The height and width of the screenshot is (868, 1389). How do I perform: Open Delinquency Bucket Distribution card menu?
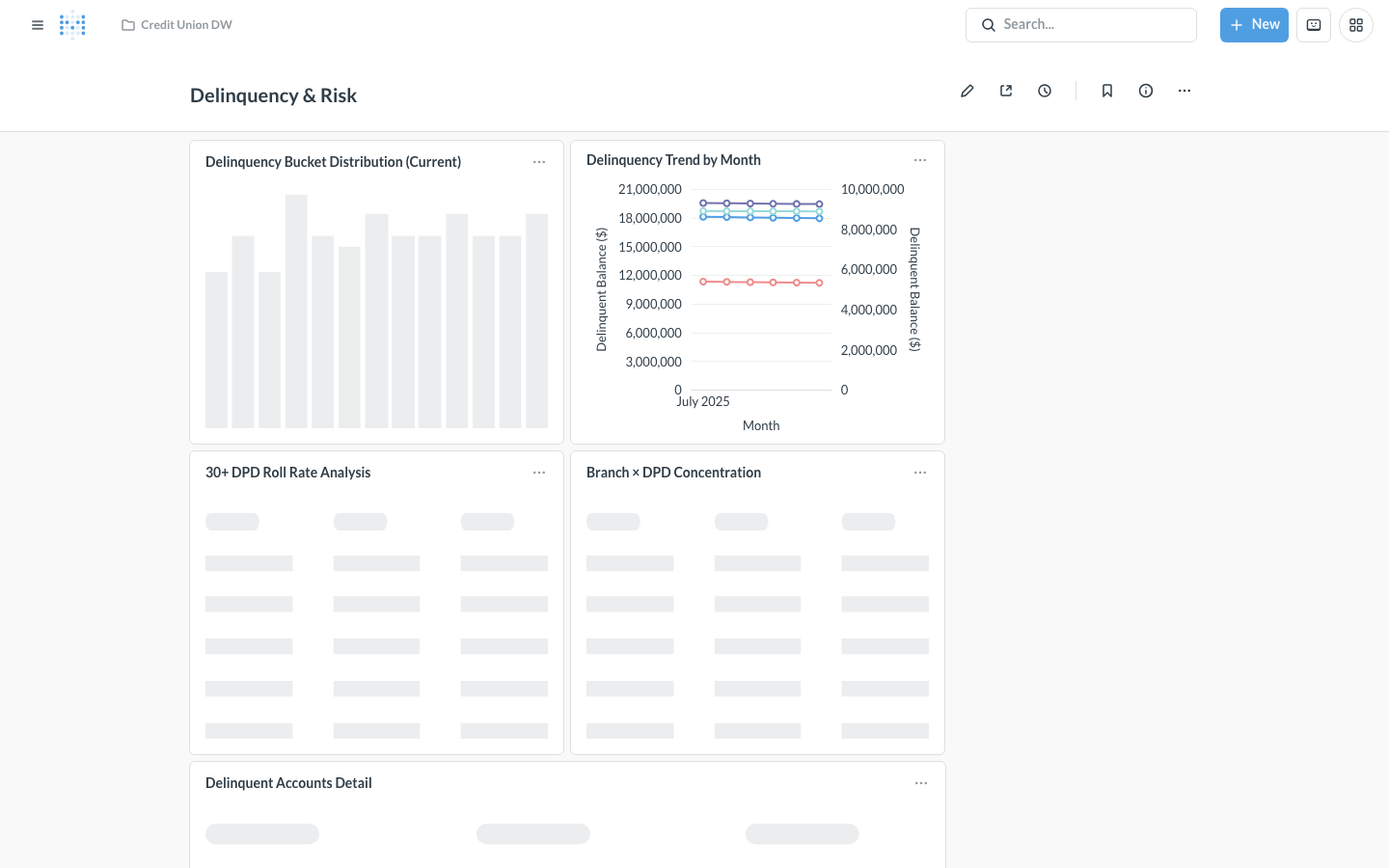539,162
